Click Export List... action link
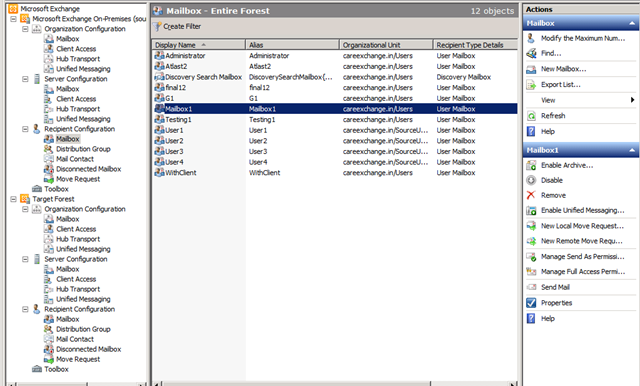 pyautogui.click(x=560, y=84)
